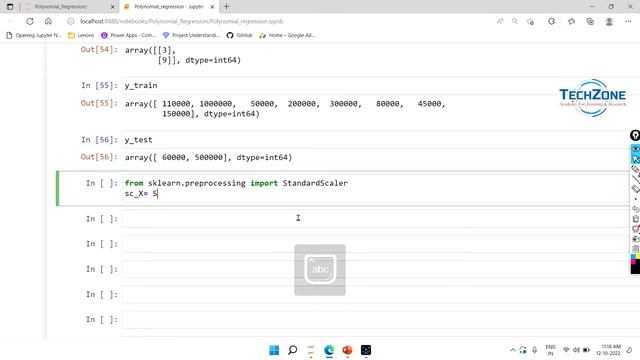This screenshot has height=360, width=640.
Task: Open browser extensions icon
Action: tap(551, 21)
